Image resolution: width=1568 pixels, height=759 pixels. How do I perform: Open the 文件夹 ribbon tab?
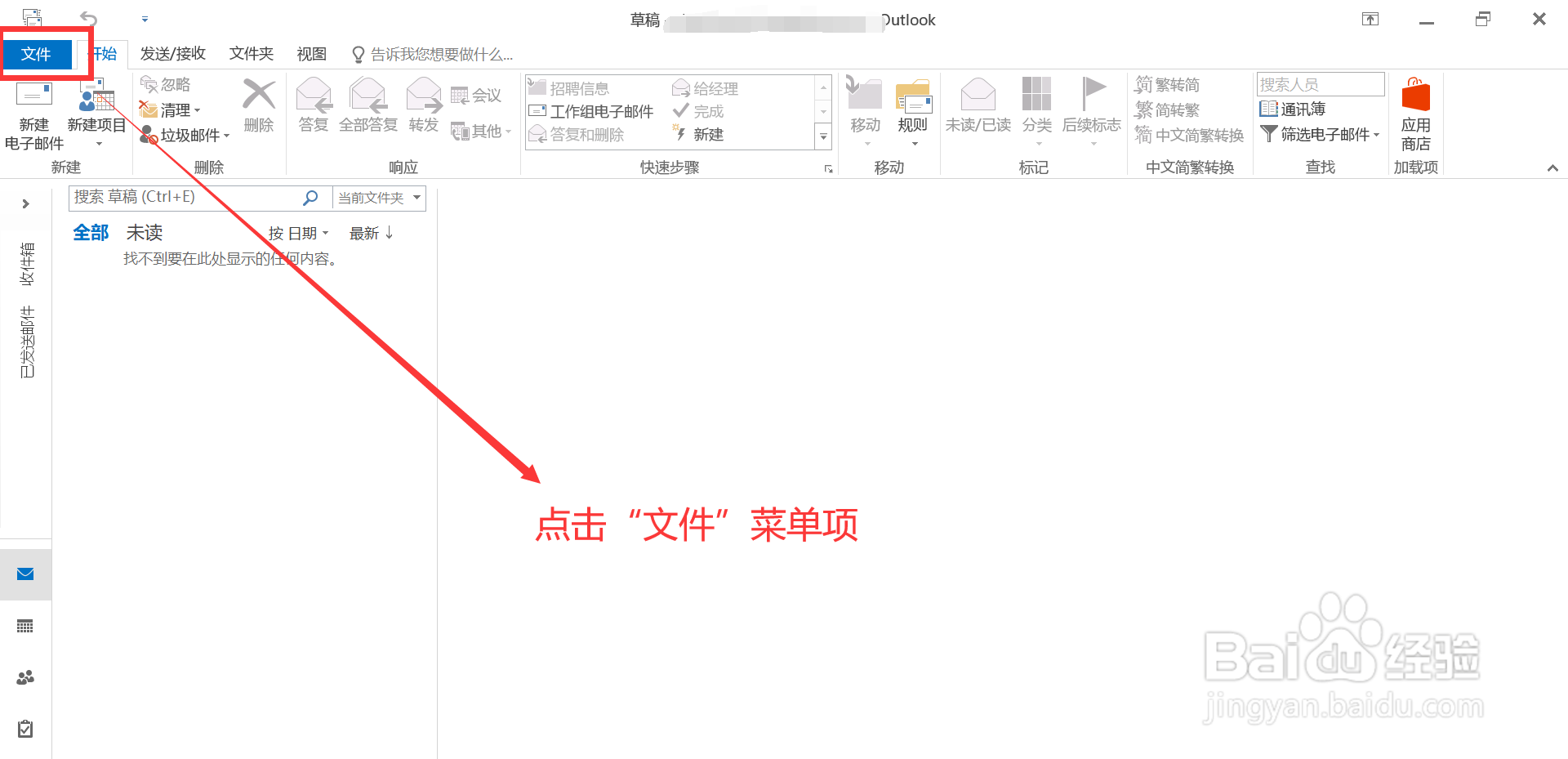pyautogui.click(x=252, y=54)
